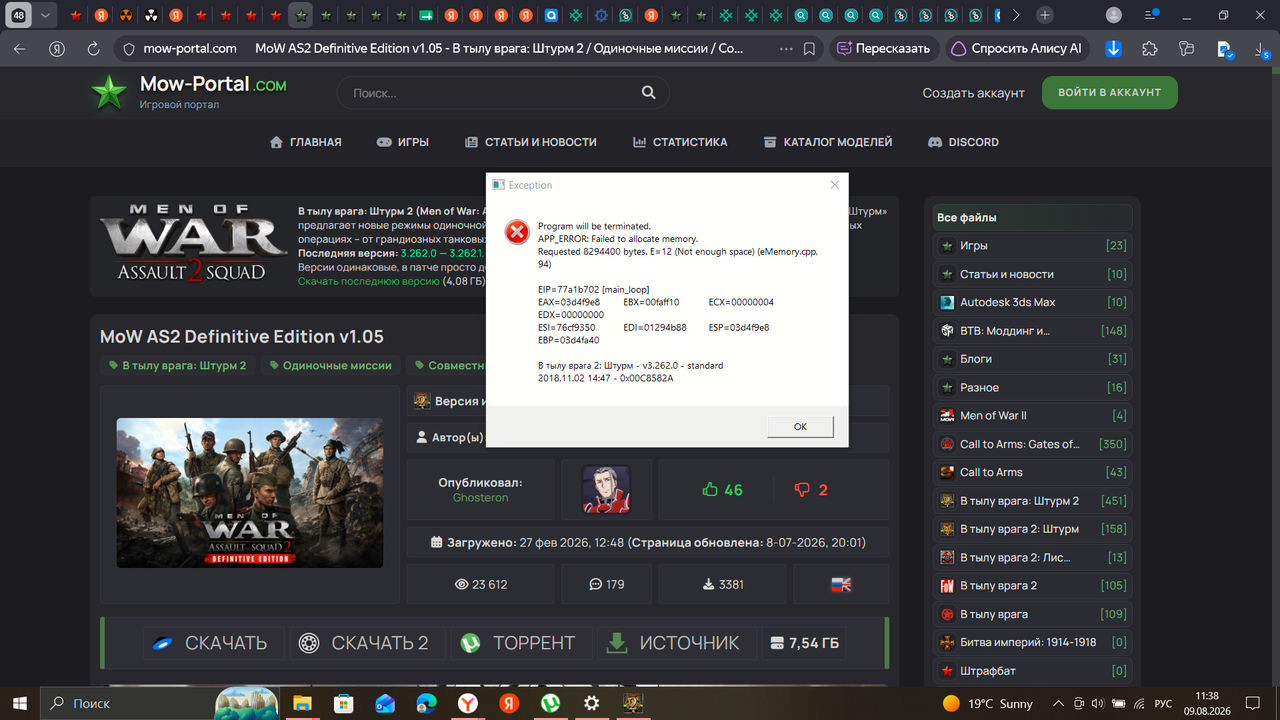Click the Создать аккаунт link
Screen dimensions: 1280x720
click(x=973, y=93)
